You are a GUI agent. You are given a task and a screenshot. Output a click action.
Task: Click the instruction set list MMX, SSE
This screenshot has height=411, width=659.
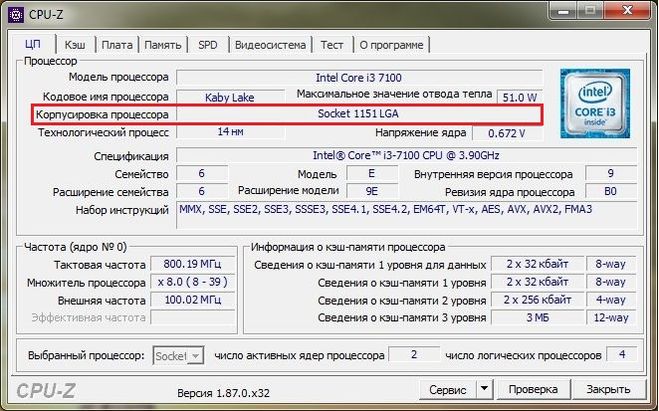406,215
